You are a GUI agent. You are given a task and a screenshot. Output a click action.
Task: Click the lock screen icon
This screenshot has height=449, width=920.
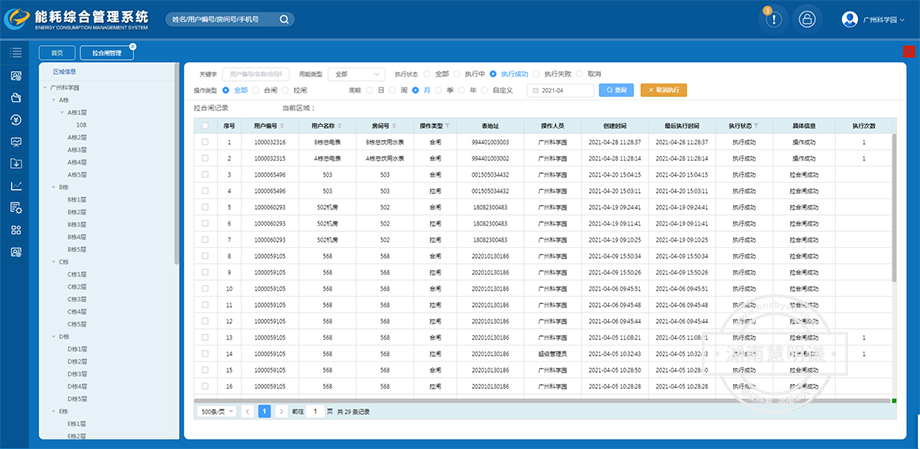point(806,18)
